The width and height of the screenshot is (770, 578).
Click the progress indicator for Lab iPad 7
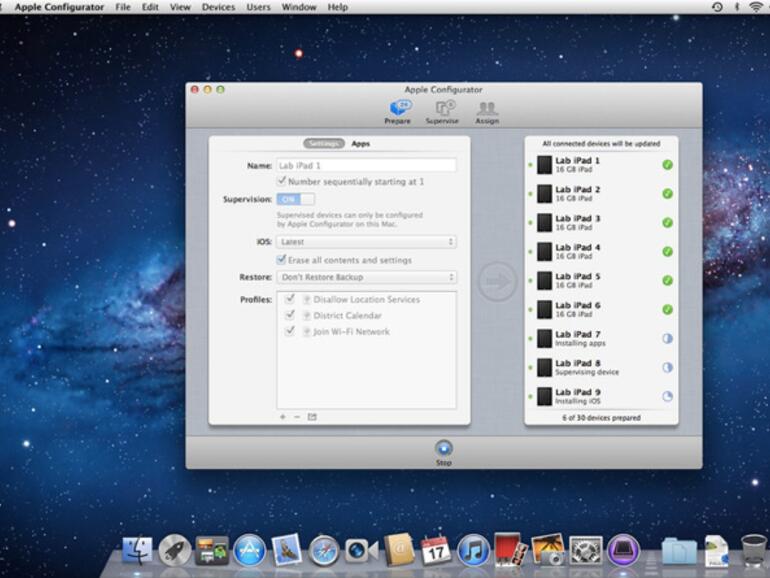point(667,339)
